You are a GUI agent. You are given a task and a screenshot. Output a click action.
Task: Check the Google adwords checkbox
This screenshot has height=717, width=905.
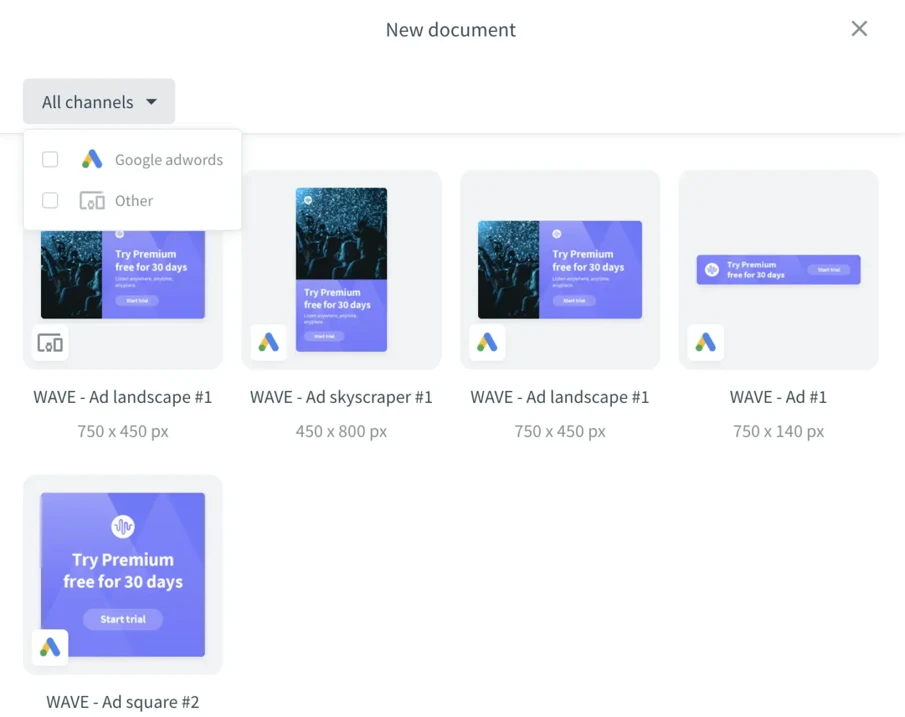(x=50, y=159)
